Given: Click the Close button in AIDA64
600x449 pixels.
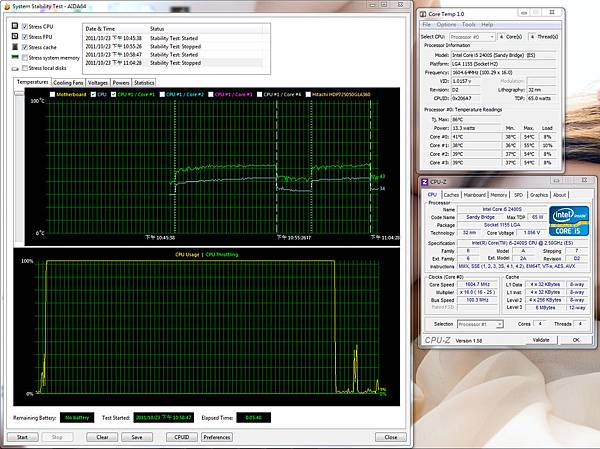Looking at the screenshot, I should (391, 437).
